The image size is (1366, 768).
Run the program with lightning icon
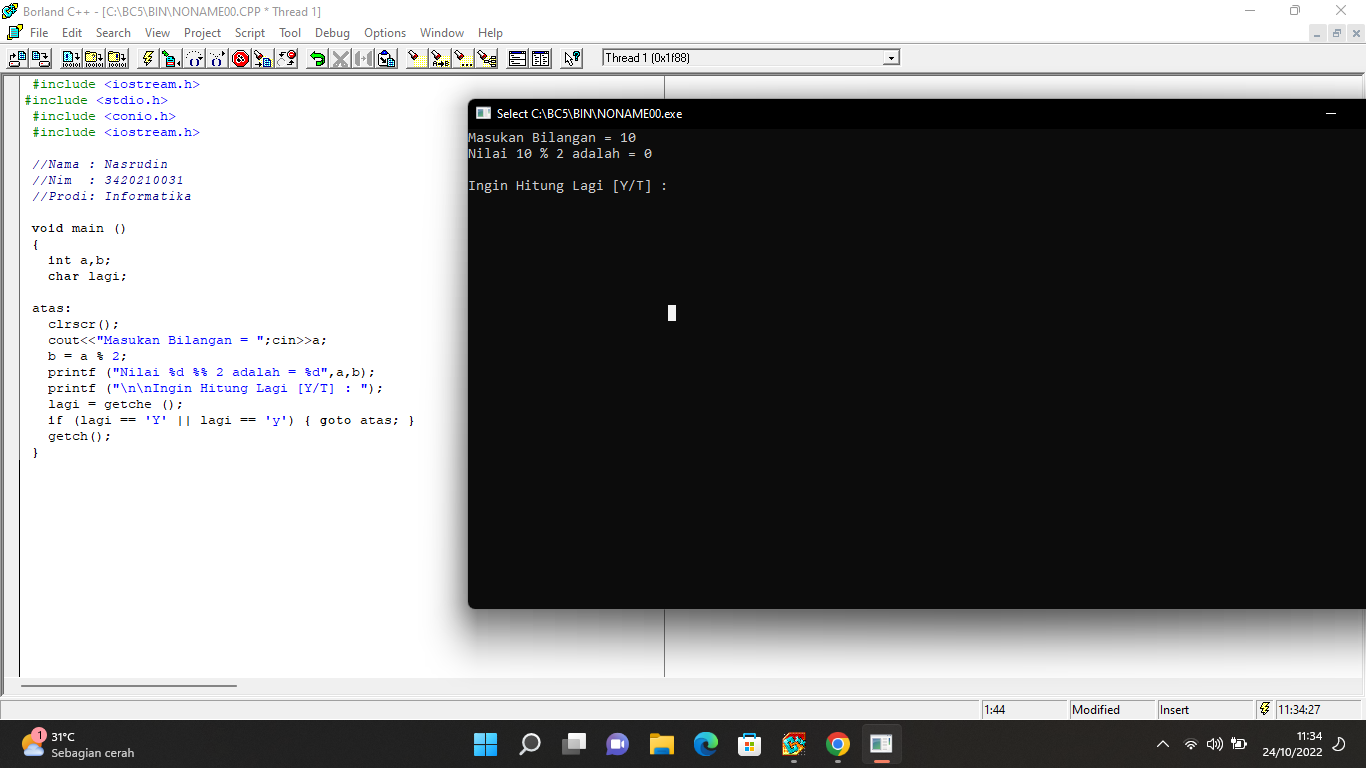[x=148, y=58]
